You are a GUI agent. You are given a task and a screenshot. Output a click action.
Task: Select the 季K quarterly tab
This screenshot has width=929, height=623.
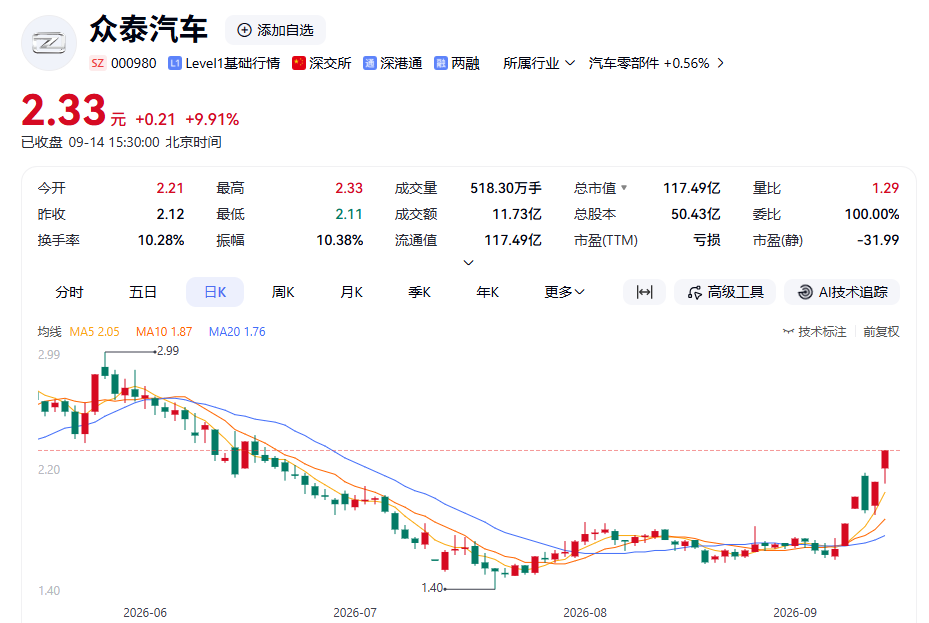[x=419, y=292]
